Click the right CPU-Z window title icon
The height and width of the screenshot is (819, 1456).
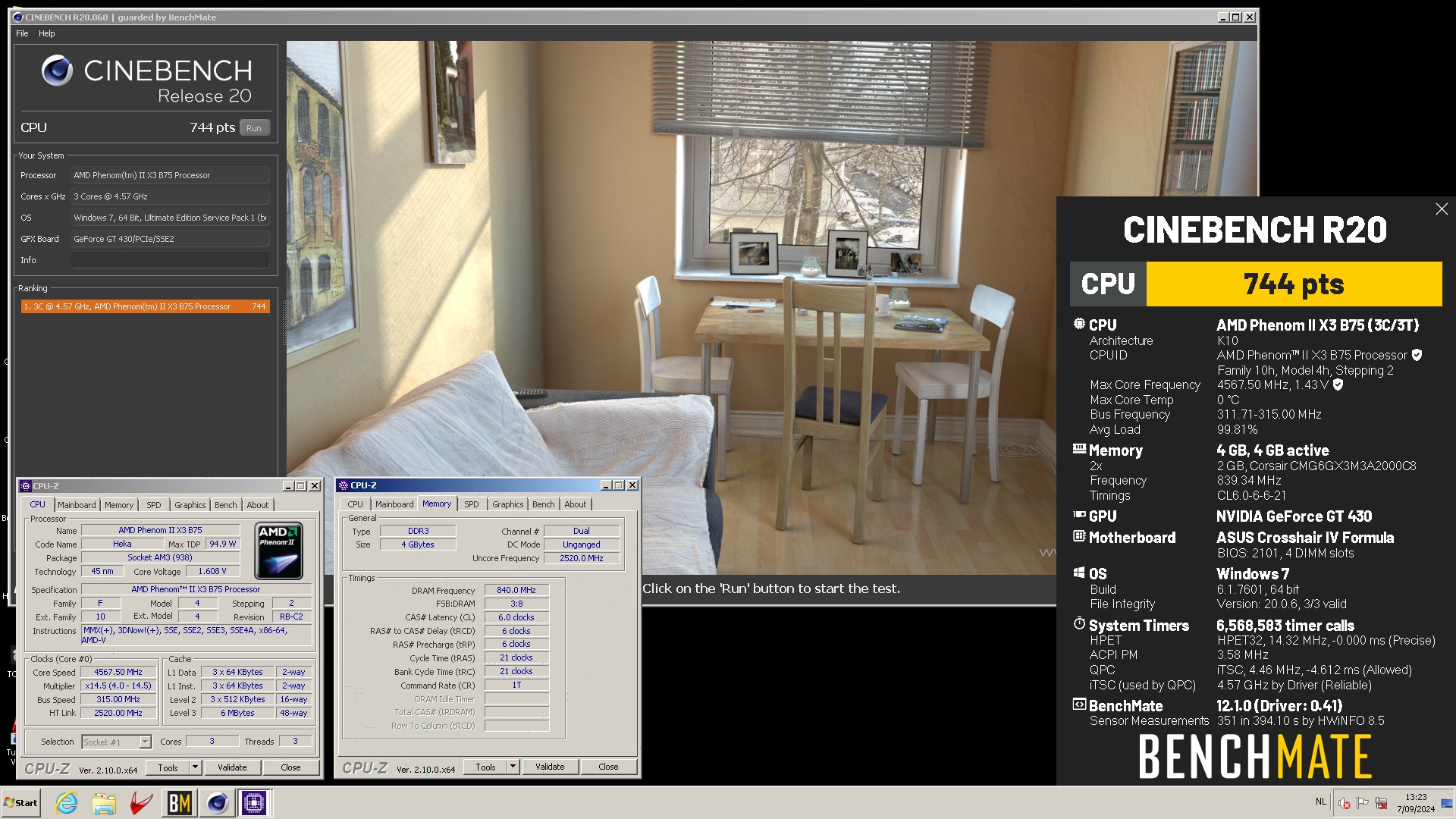[x=344, y=485]
